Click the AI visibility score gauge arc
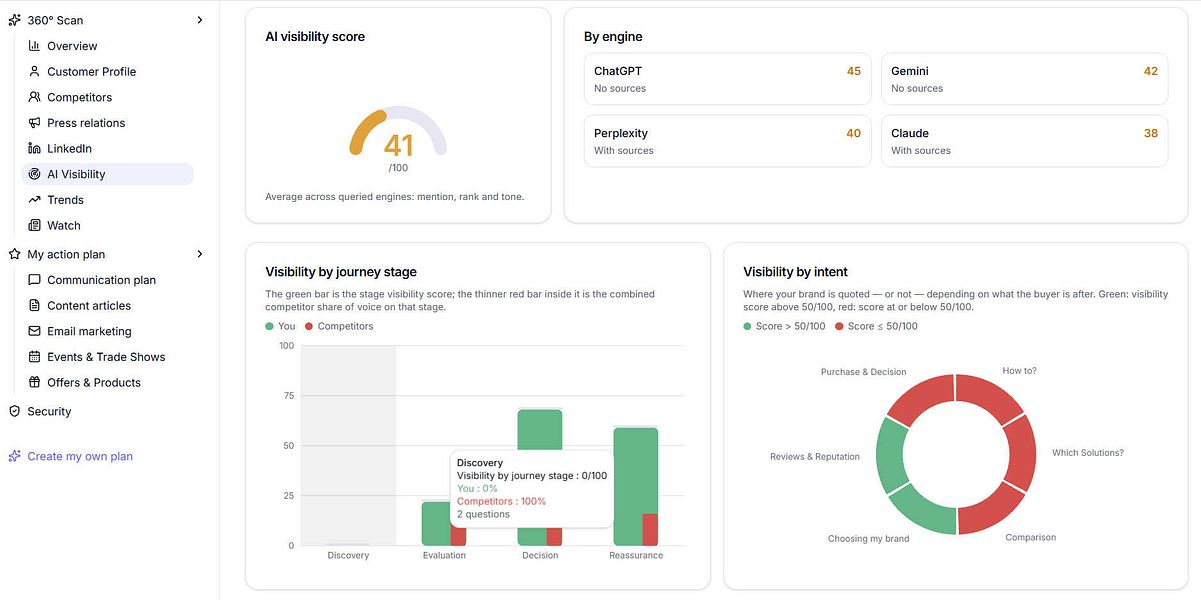 point(398,130)
